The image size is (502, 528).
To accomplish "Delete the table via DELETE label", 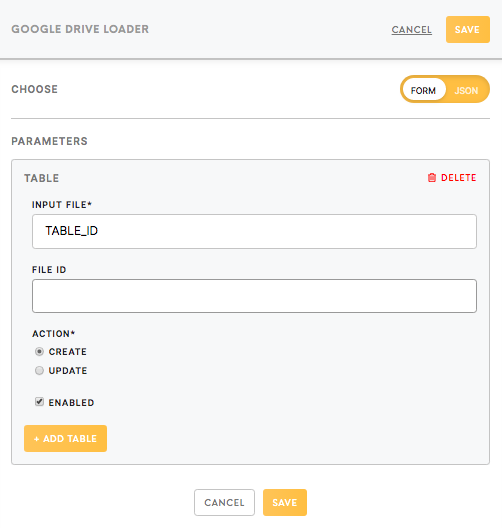I will [x=459, y=177].
